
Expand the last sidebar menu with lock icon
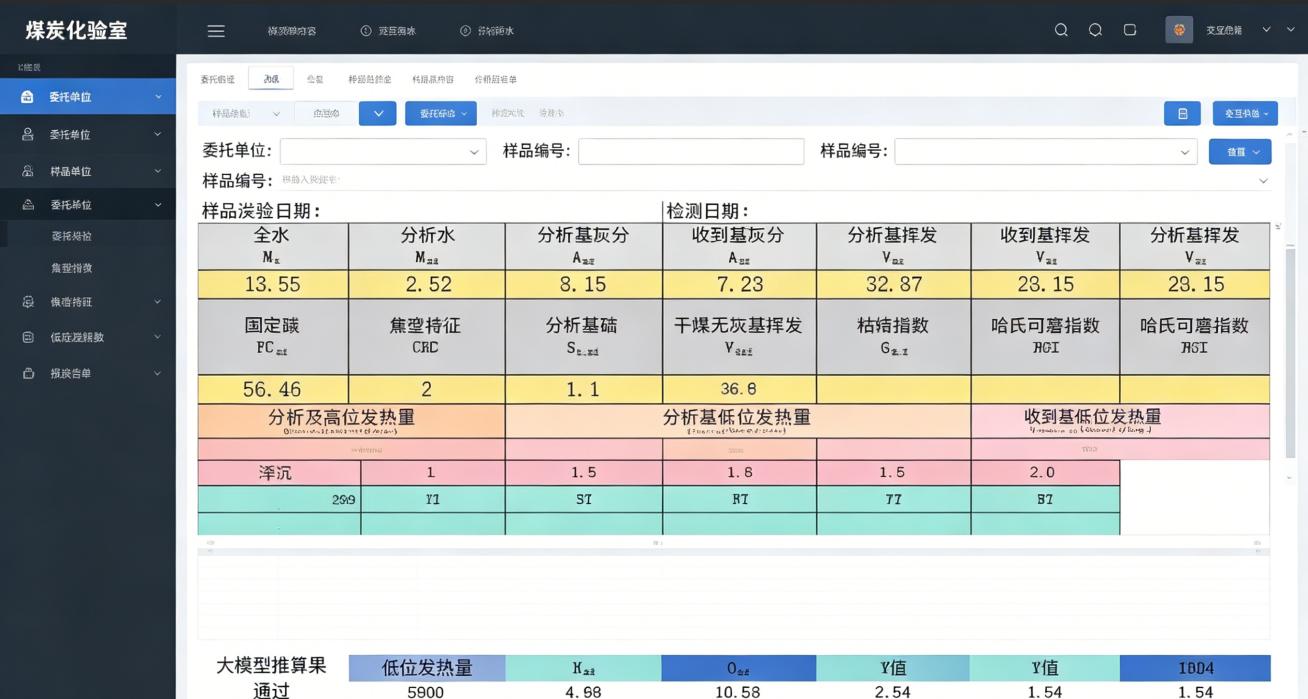(x=88, y=373)
